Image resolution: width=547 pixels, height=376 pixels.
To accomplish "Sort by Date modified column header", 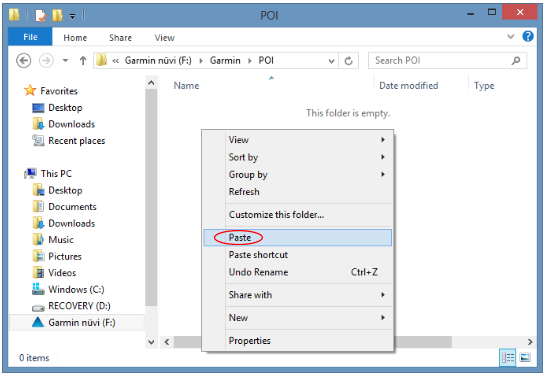I will [x=409, y=86].
